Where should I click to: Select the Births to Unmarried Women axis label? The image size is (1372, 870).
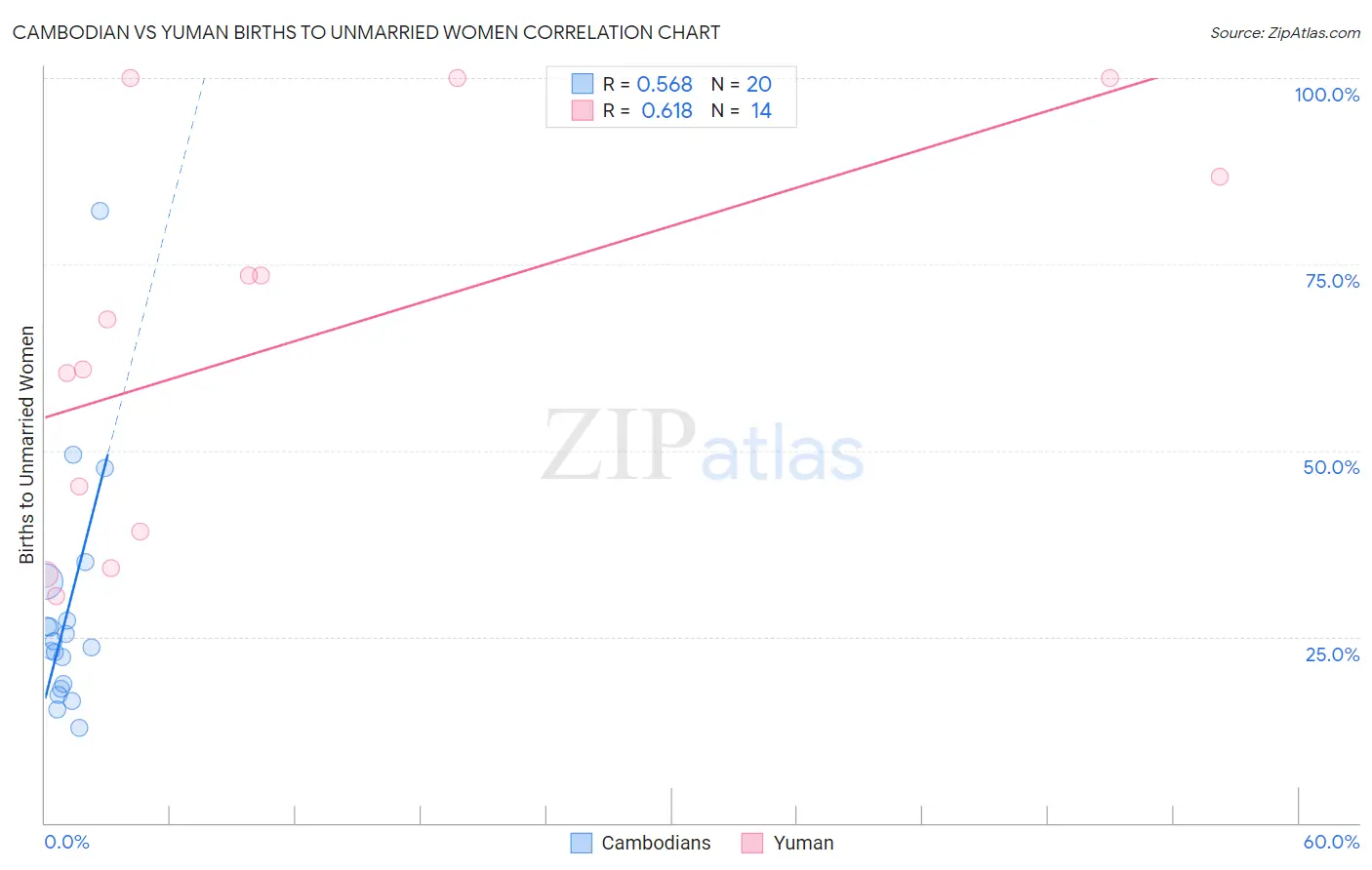(27, 445)
